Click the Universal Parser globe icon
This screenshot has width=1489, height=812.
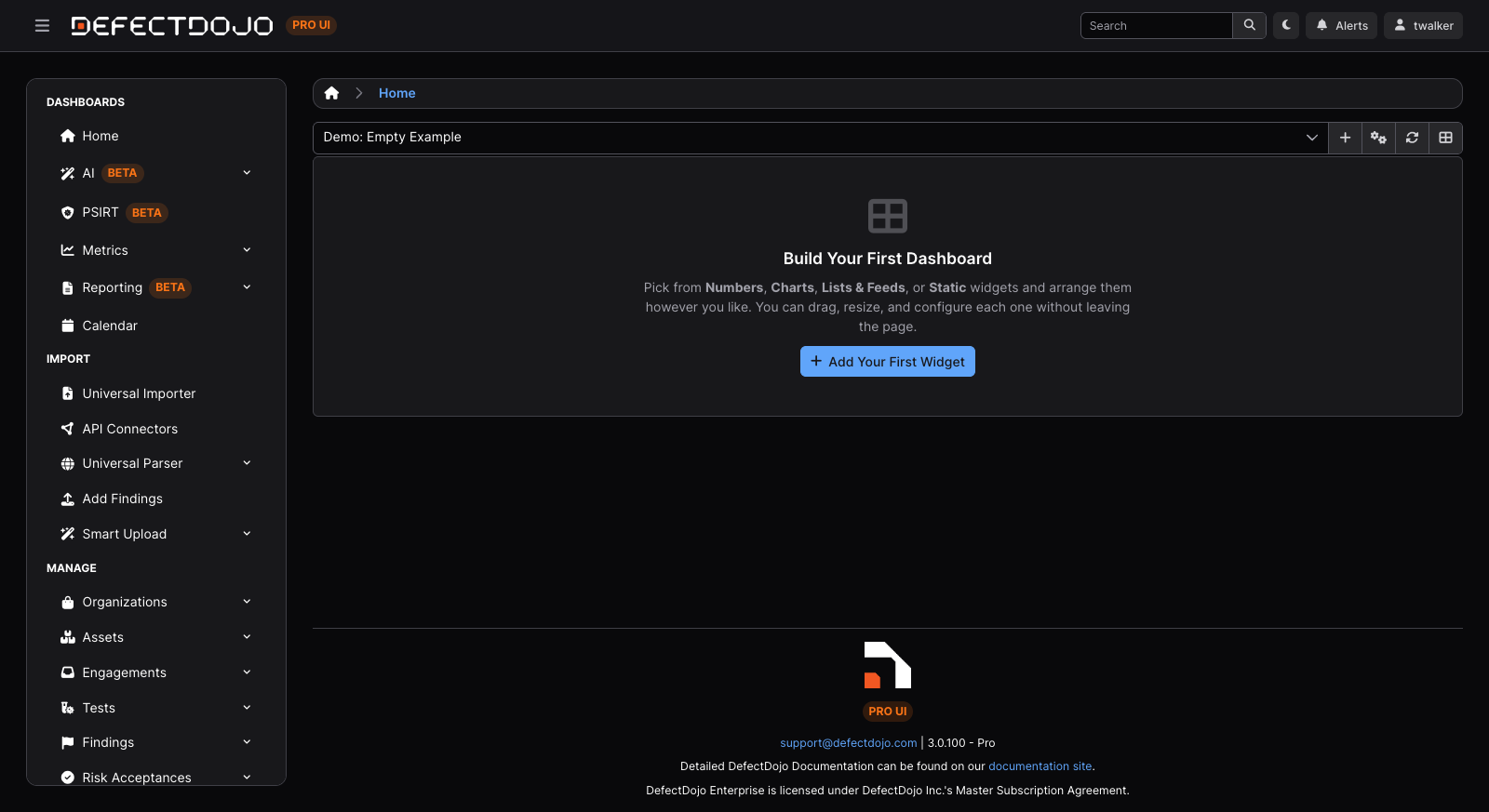coord(67,463)
